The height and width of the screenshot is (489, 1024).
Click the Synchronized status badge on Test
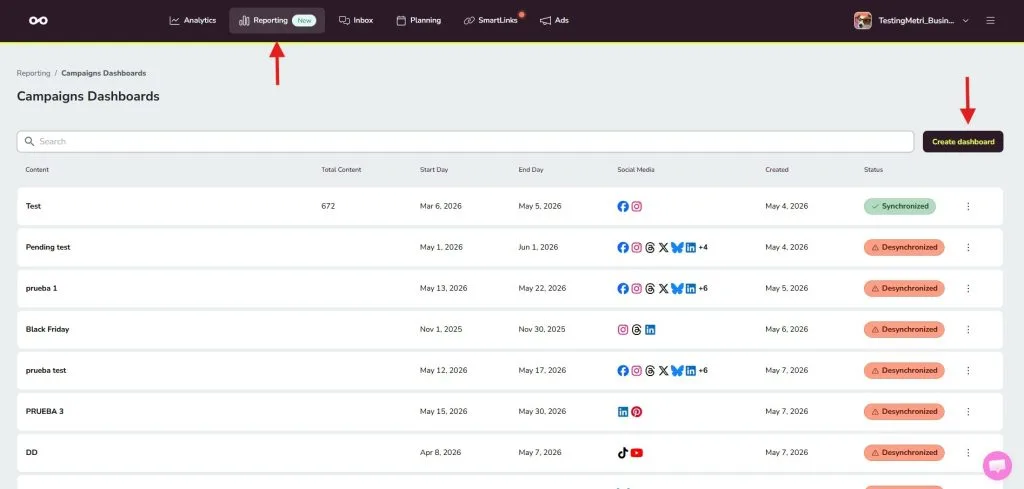click(899, 206)
